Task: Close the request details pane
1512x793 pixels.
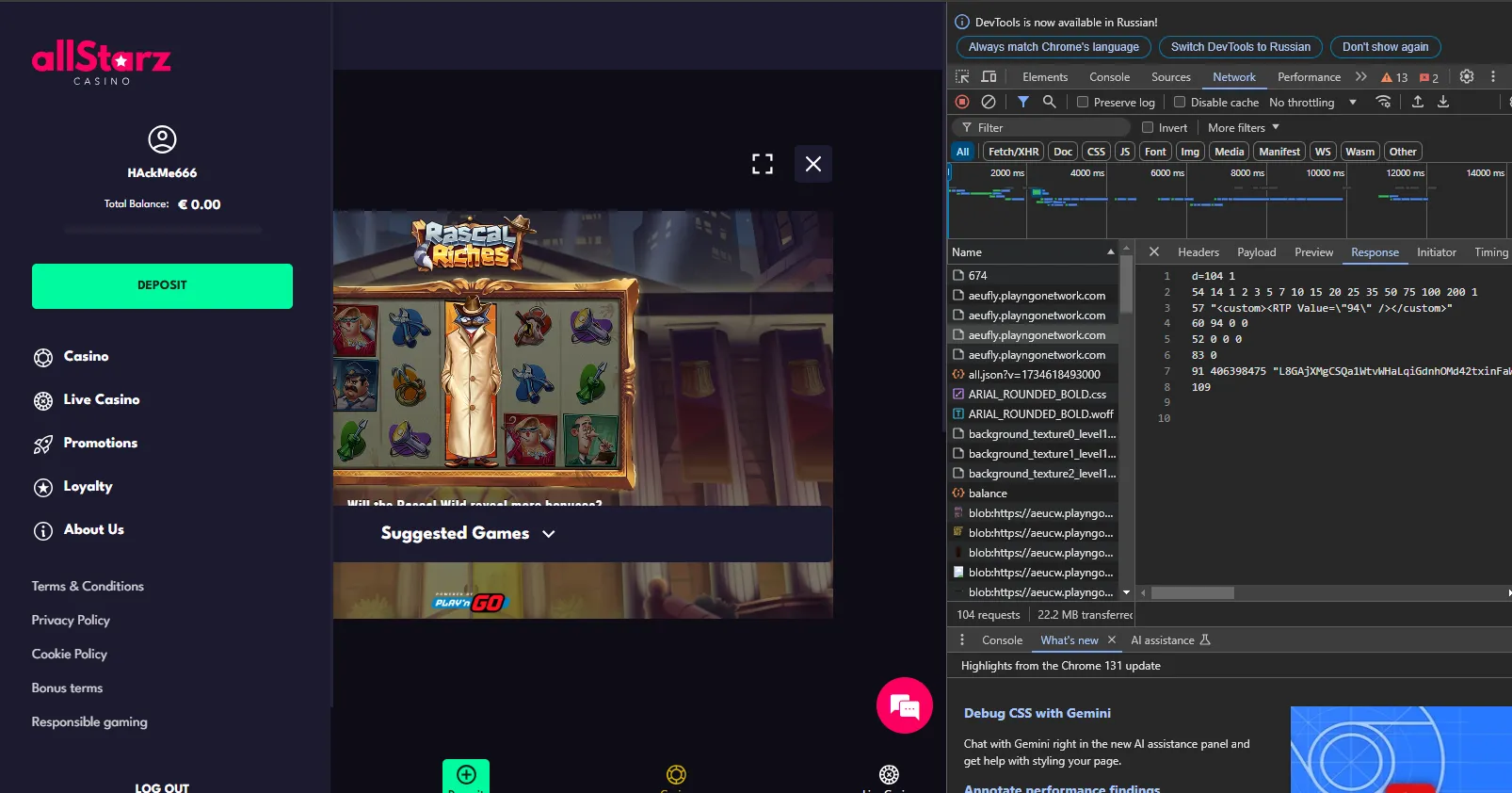Action: (1154, 251)
